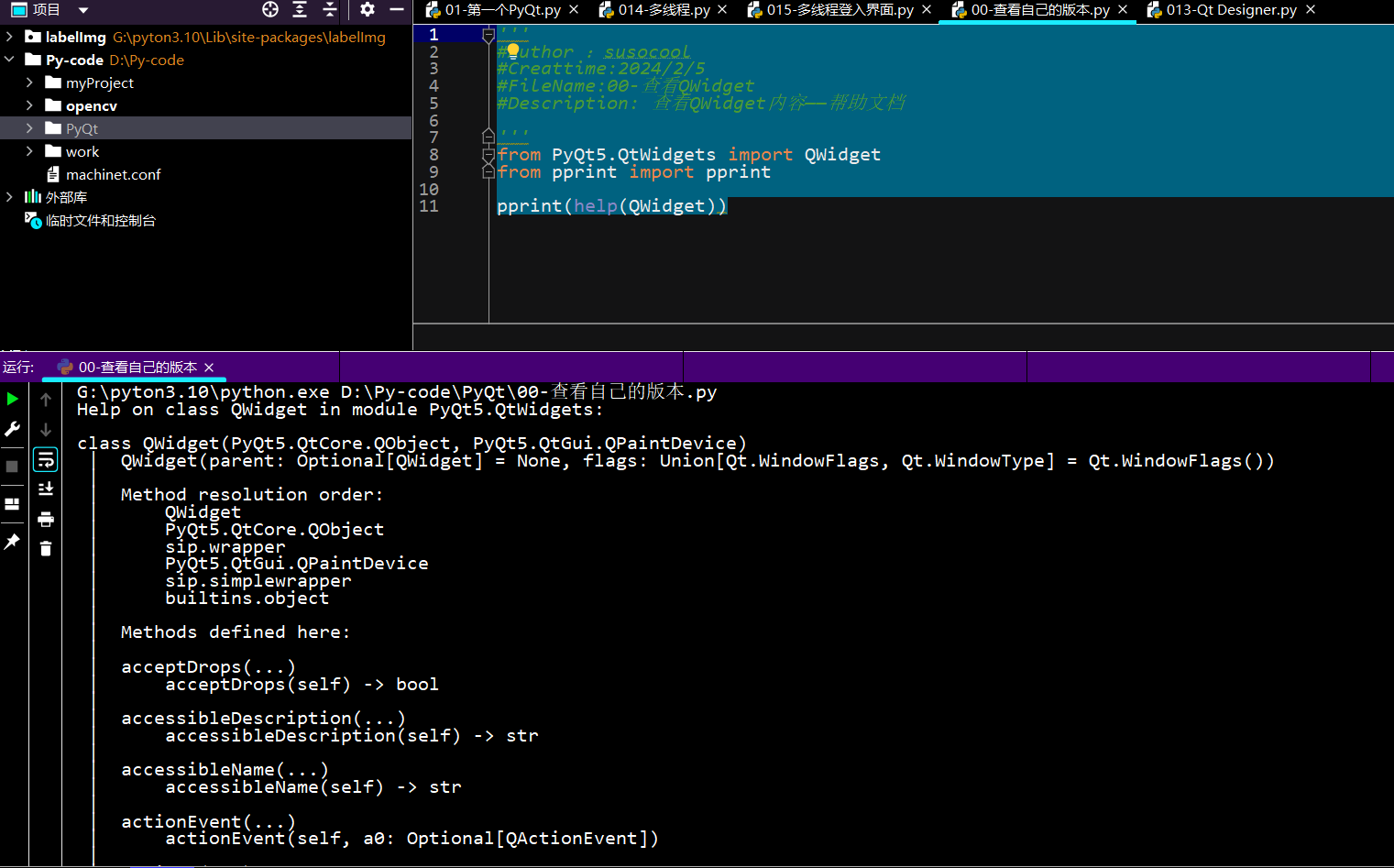Click author name 'susocool' in docstring
The image size is (1394, 868).
(647, 52)
